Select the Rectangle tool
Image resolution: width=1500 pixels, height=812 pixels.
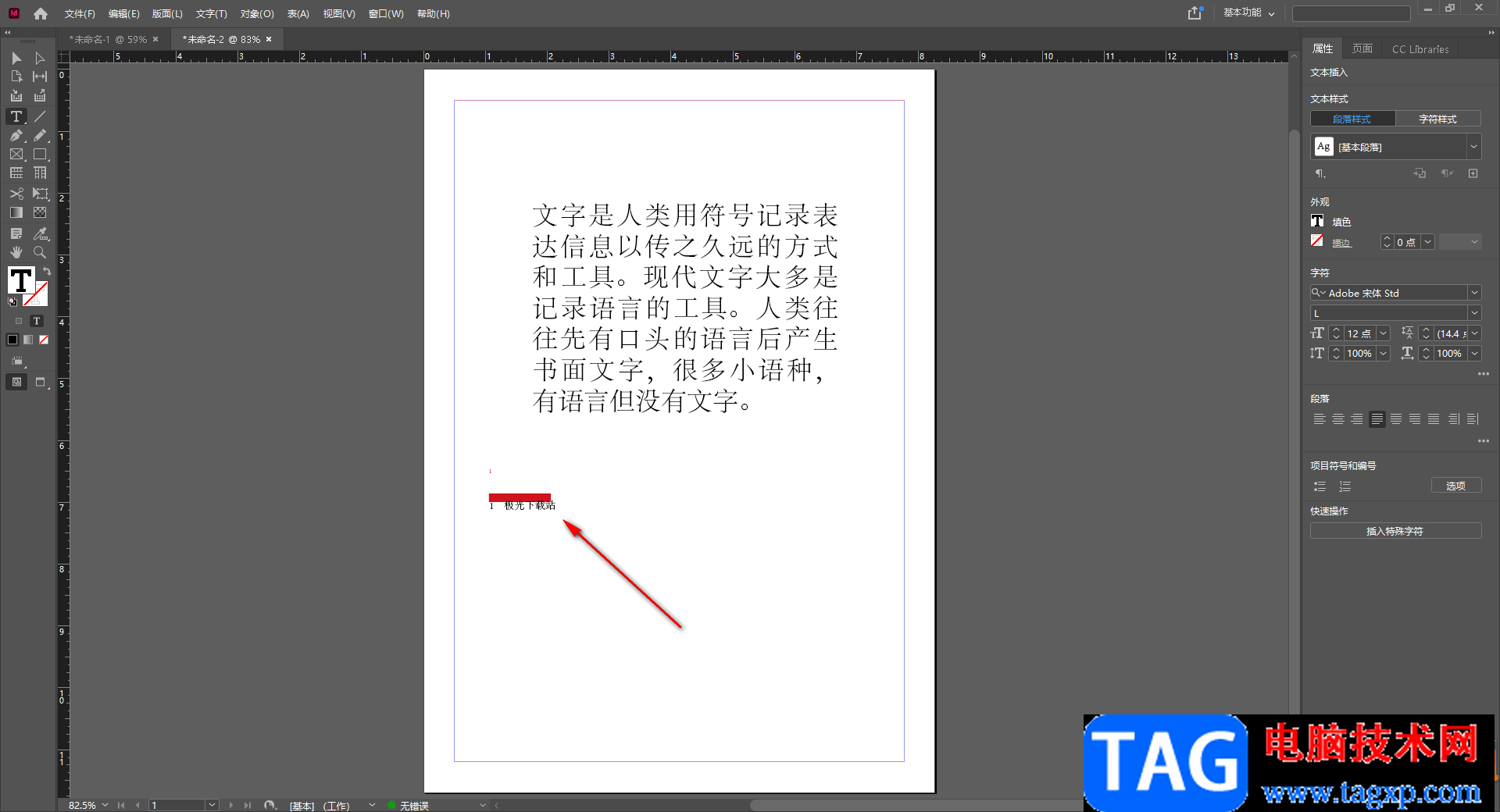[x=40, y=155]
